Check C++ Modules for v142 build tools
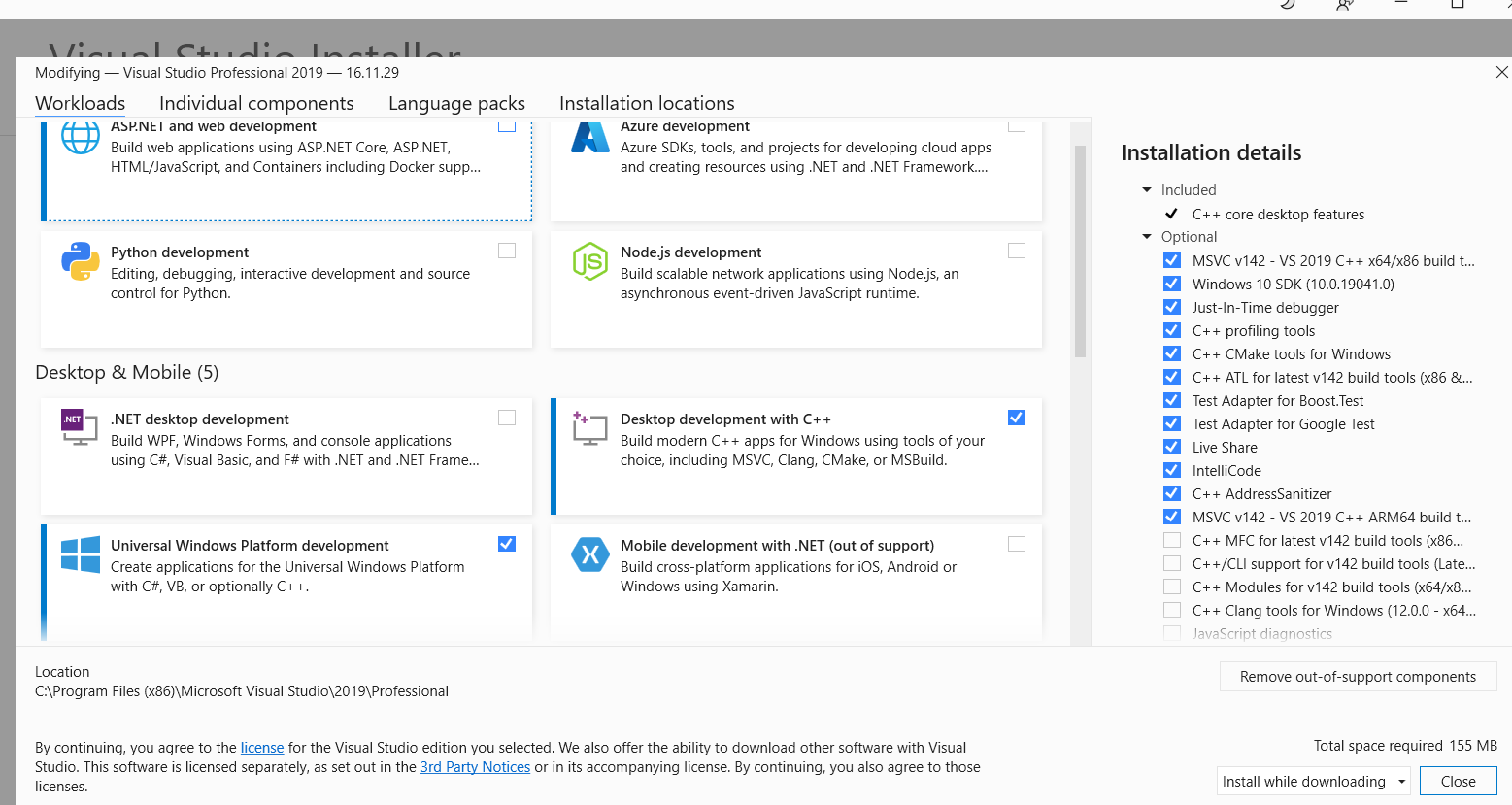This screenshot has height=805, width=1512. (1172, 587)
